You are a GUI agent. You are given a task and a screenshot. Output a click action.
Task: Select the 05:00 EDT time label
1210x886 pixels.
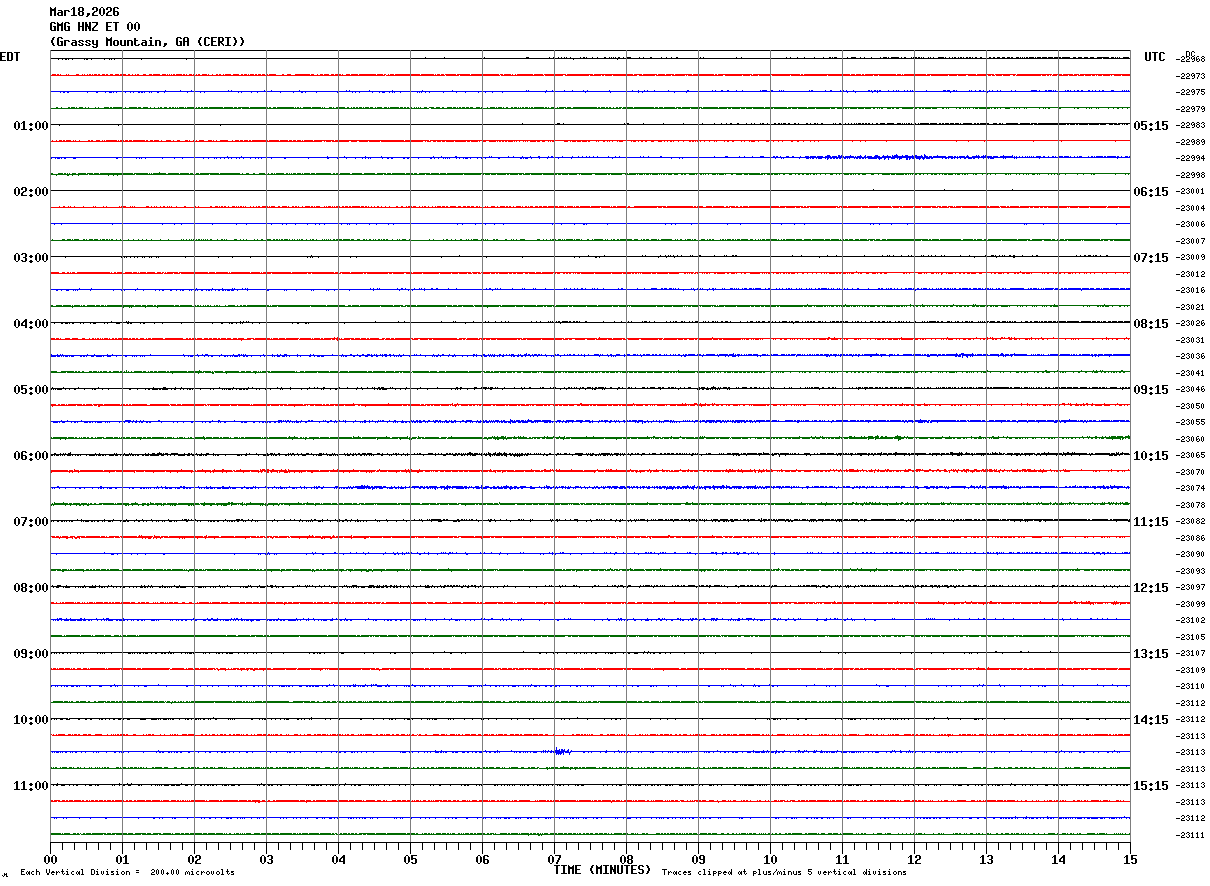point(31,390)
